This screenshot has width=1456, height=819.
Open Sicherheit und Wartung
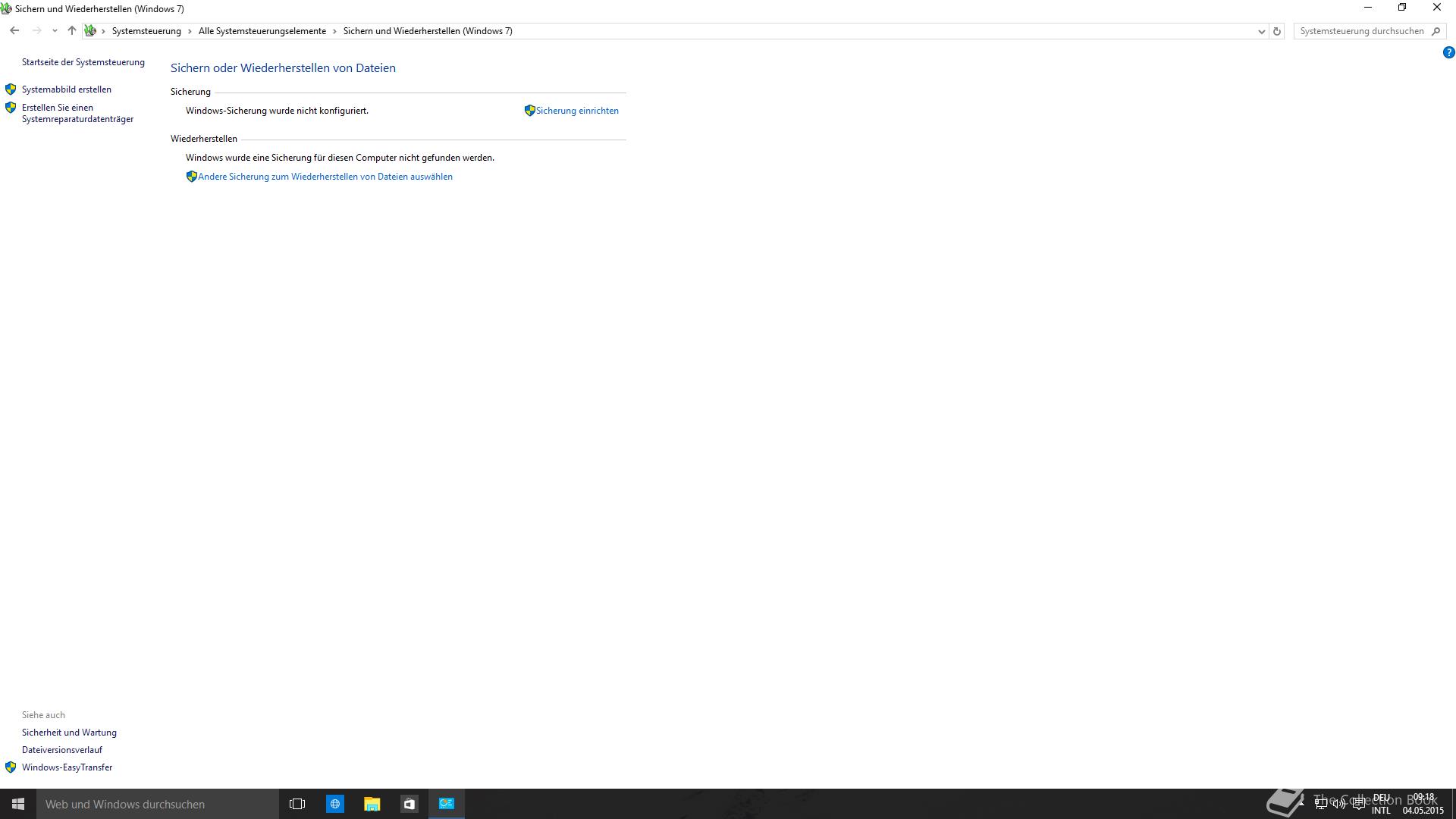pos(69,733)
